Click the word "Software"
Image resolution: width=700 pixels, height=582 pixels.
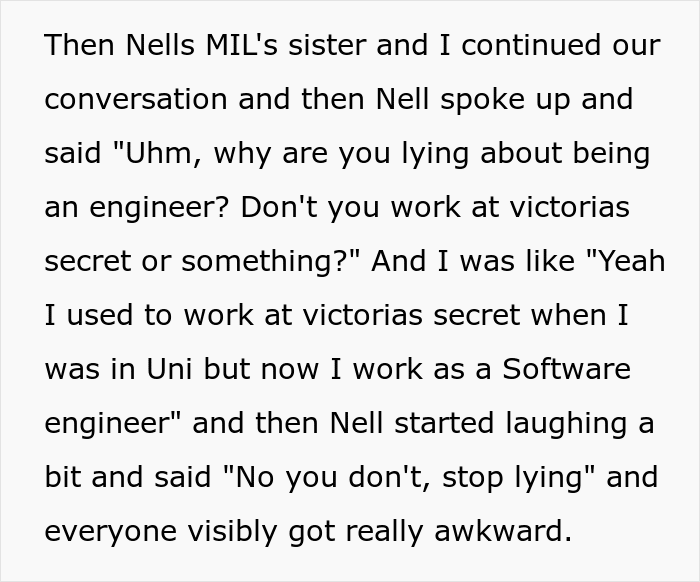[x=567, y=369]
